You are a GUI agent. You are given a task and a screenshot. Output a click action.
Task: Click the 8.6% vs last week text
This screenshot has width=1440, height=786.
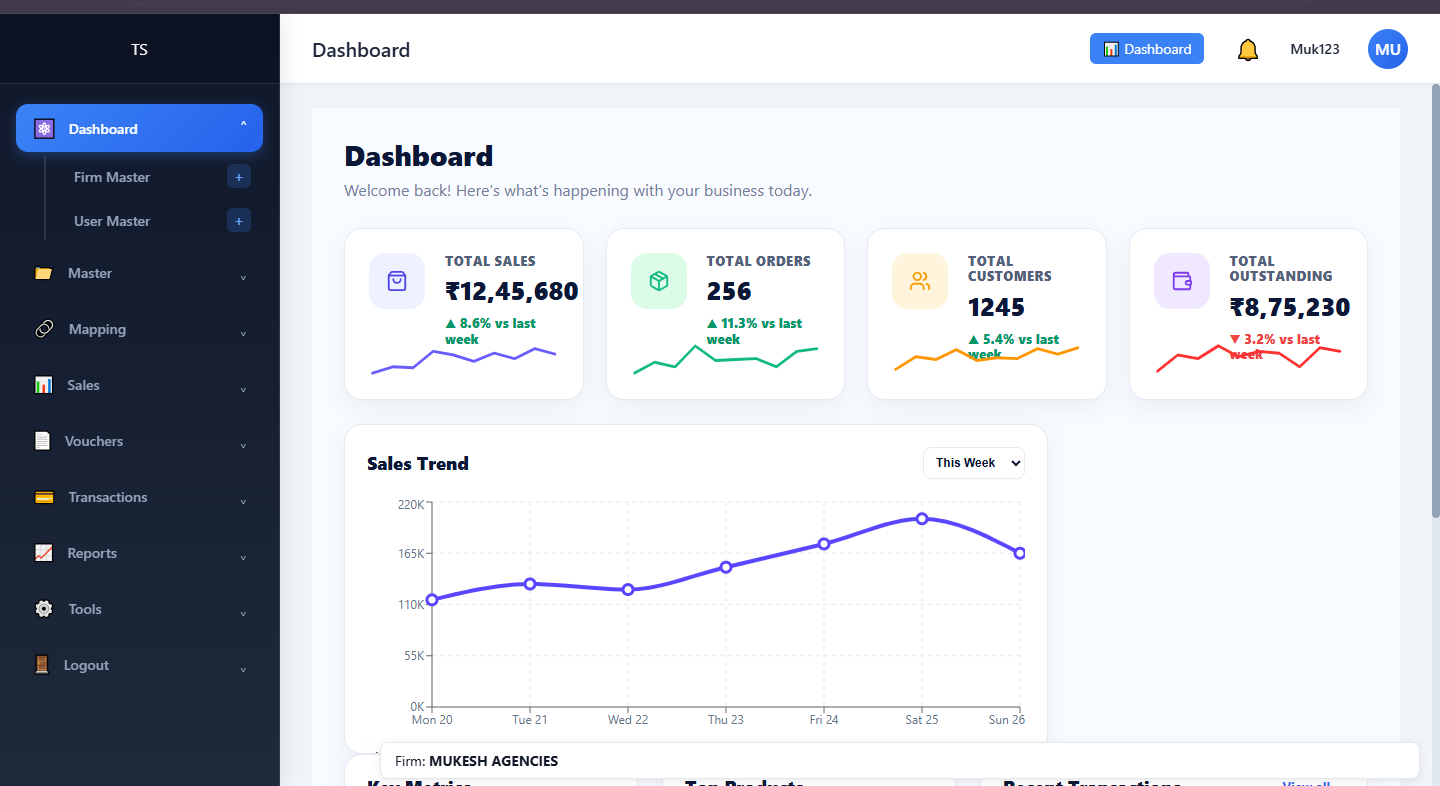(490, 331)
